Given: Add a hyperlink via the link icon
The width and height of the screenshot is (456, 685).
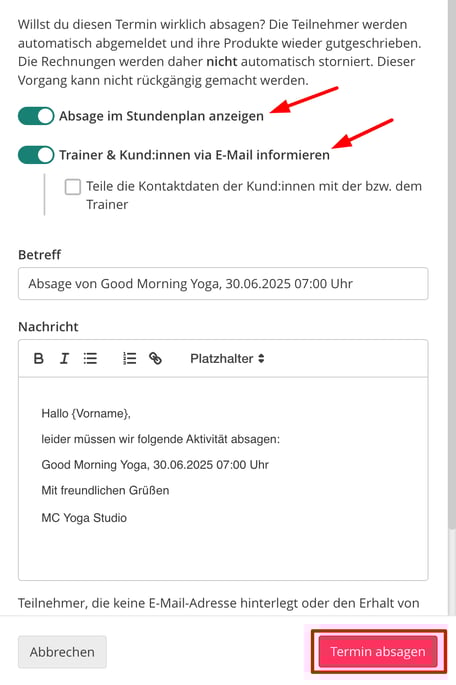Looking at the screenshot, I should (x=155, y=359).
